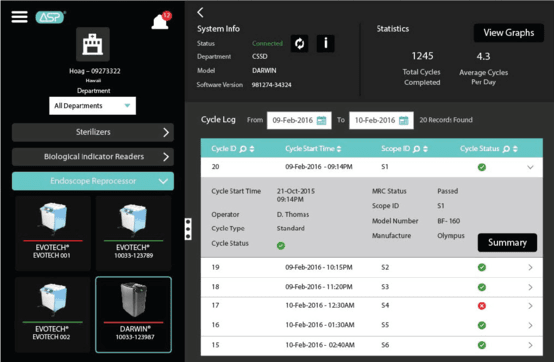Open the To date calendar icon
The width and height of the screenshot is (554, 362).
[403, 120]
